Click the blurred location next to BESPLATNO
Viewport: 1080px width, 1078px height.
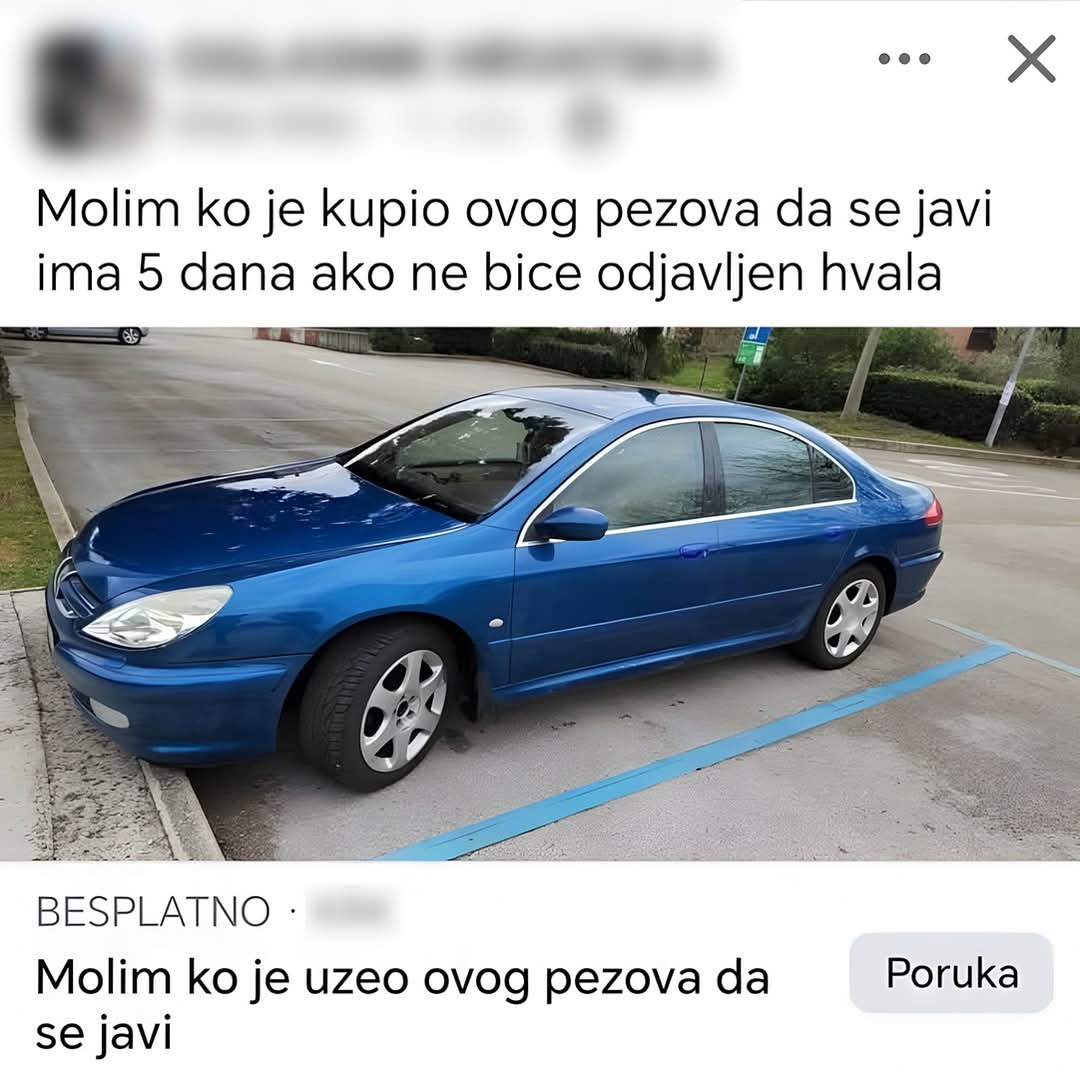[x=348, y=910]
